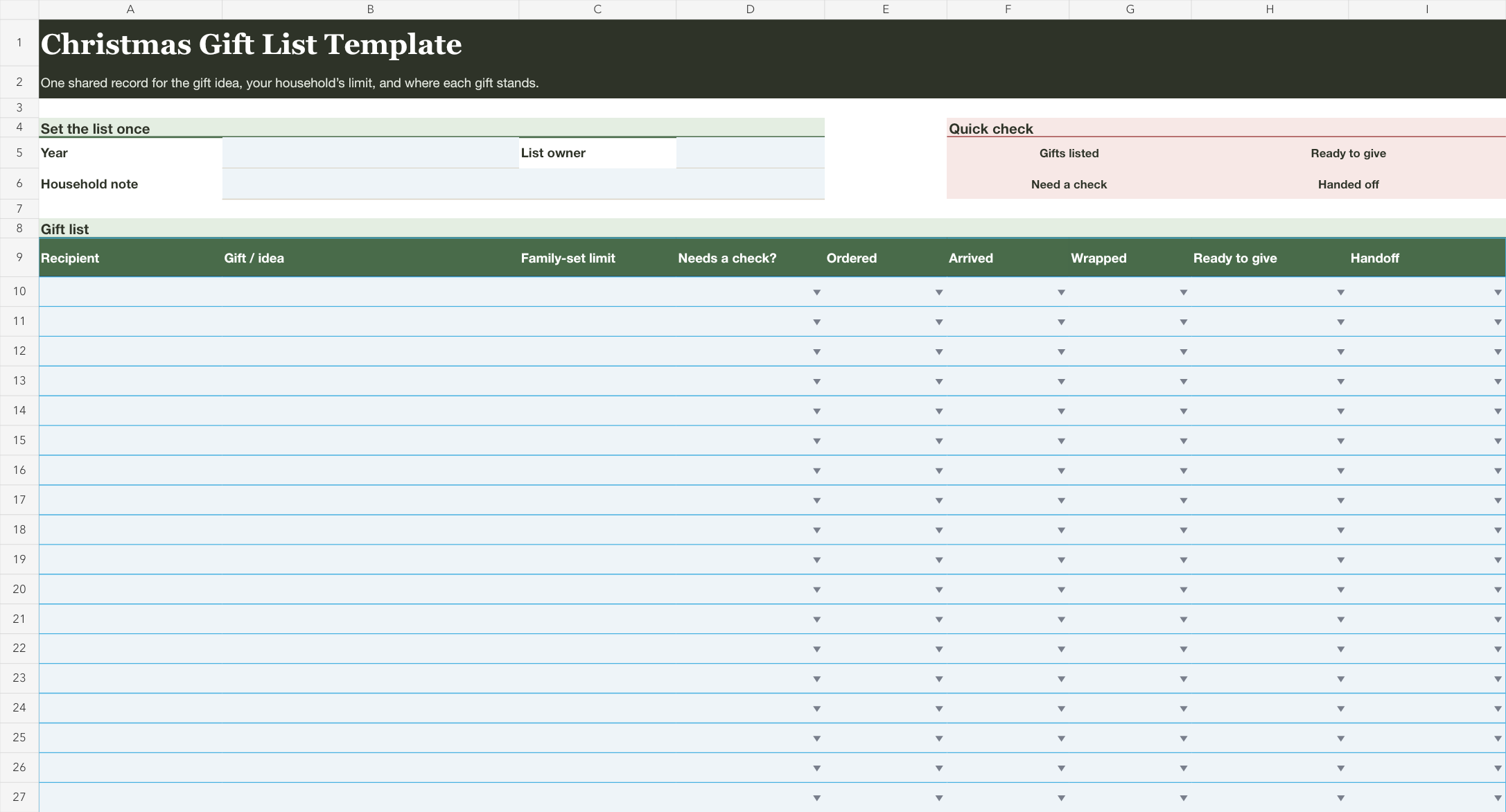
Task: Expand the Needs a check dropdown in row 18
Action: pos(816,531)
